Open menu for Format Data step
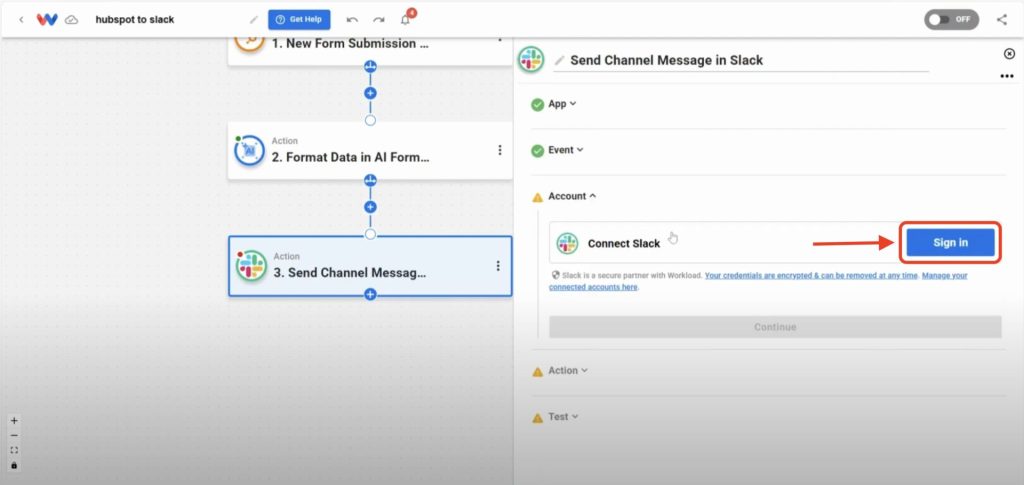Screen dimensions: 1024x485 [500, 150]
